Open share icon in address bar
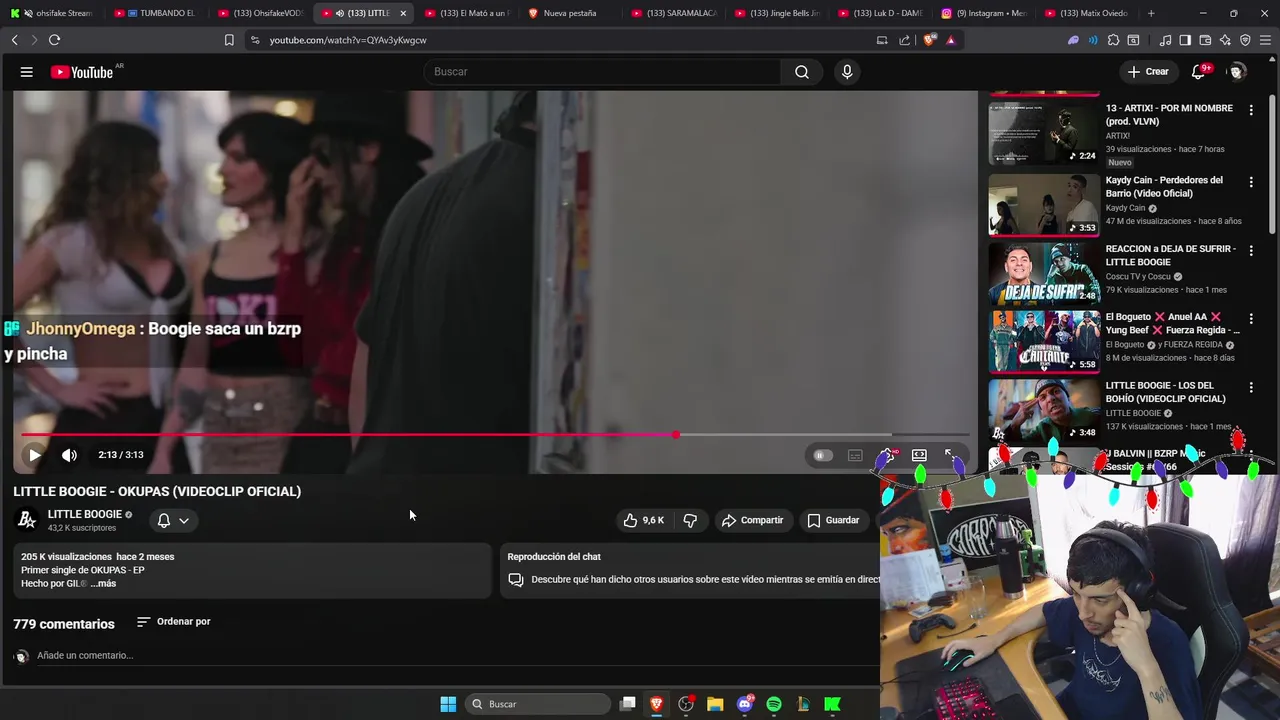 coord(905,40)
